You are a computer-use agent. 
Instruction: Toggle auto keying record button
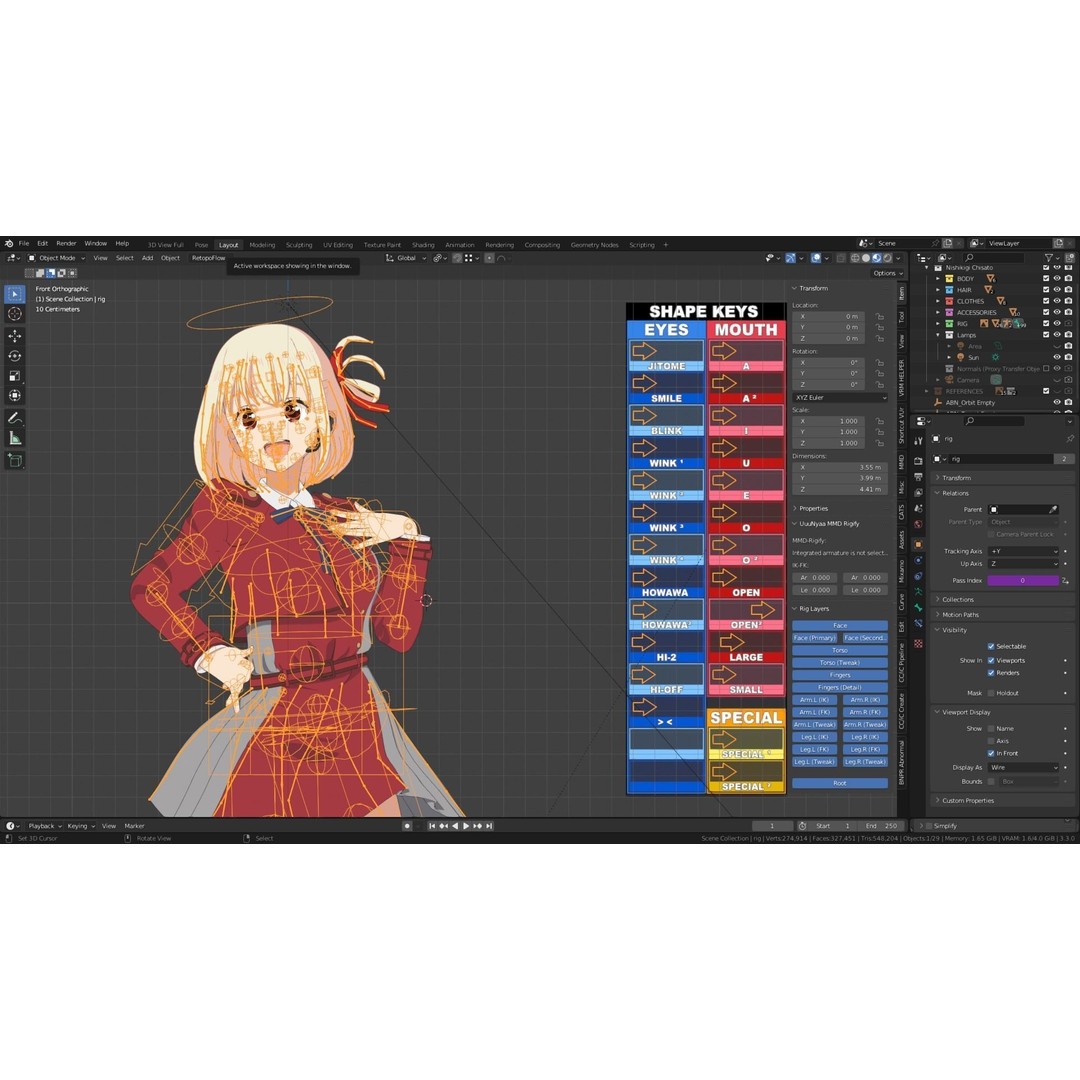click(x=407, y=826)
